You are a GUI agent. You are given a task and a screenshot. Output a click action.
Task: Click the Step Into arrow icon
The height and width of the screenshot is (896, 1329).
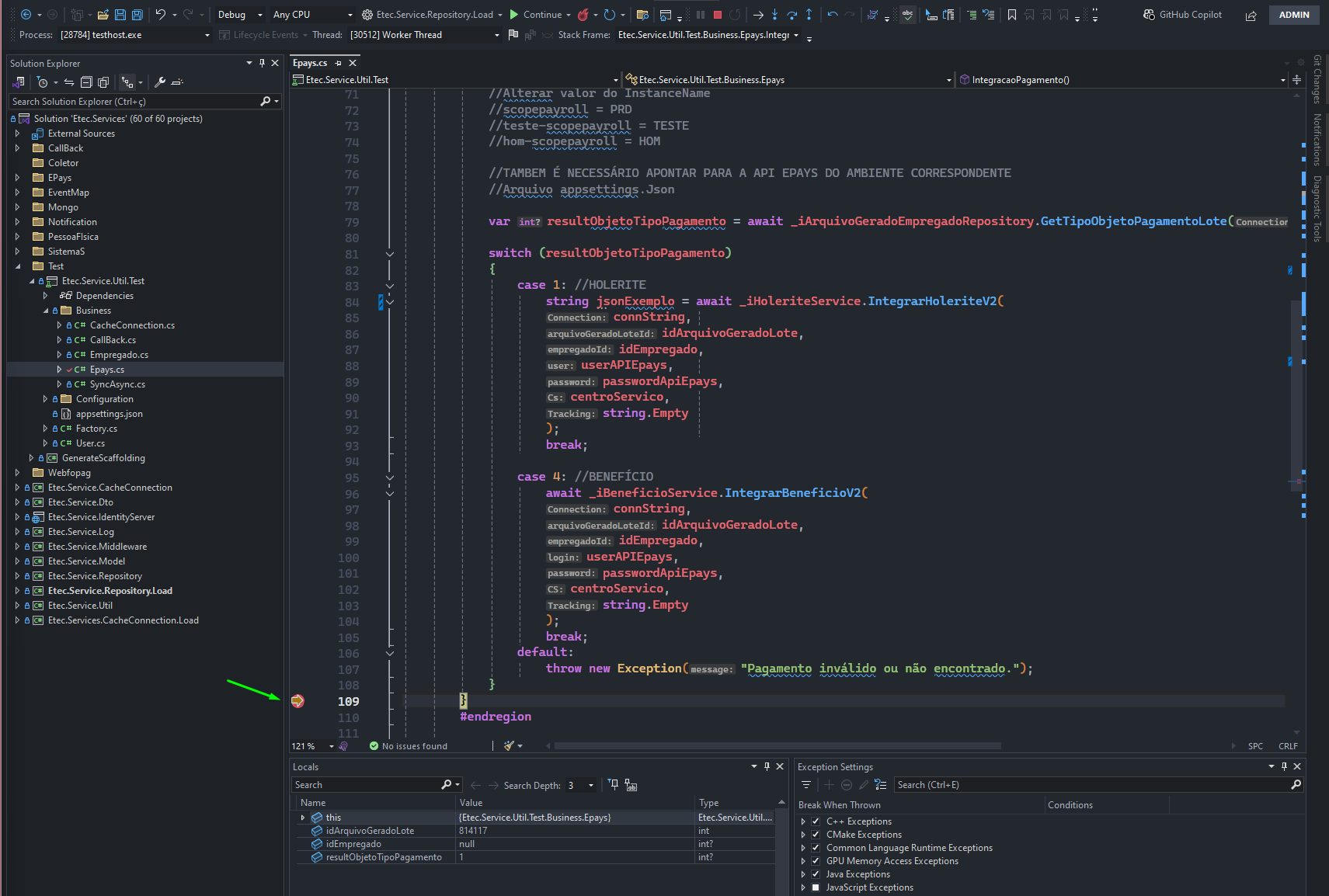click(775, 15)
